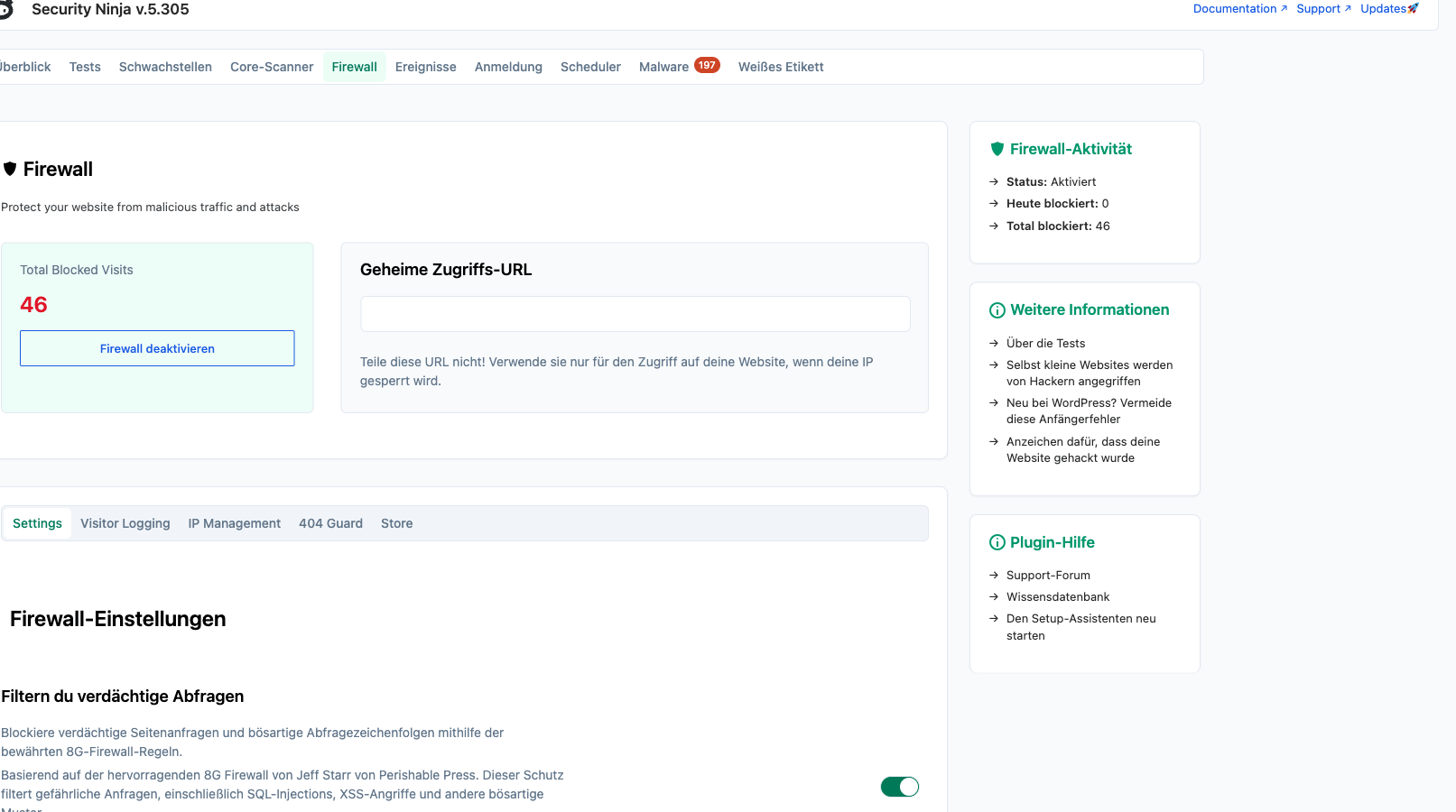Click the info icon beside Plugin-Hilfe
Viewport: 1456px width, 812px height.
pyautogui.click(x=997, y=542)
